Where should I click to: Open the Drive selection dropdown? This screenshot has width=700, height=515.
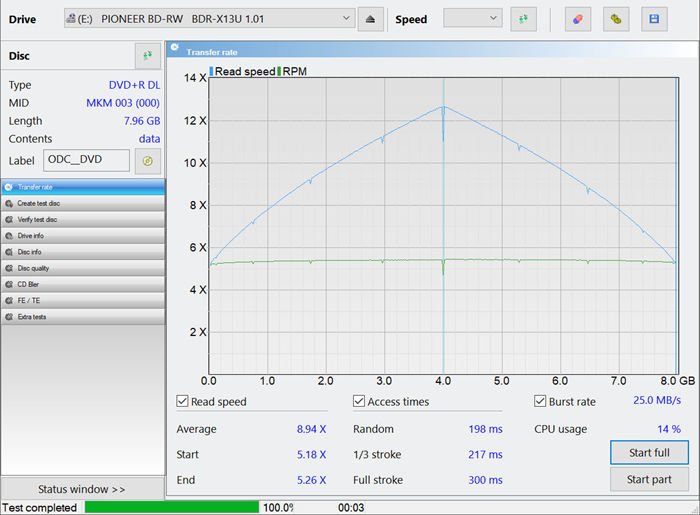[x=209, y=19]
